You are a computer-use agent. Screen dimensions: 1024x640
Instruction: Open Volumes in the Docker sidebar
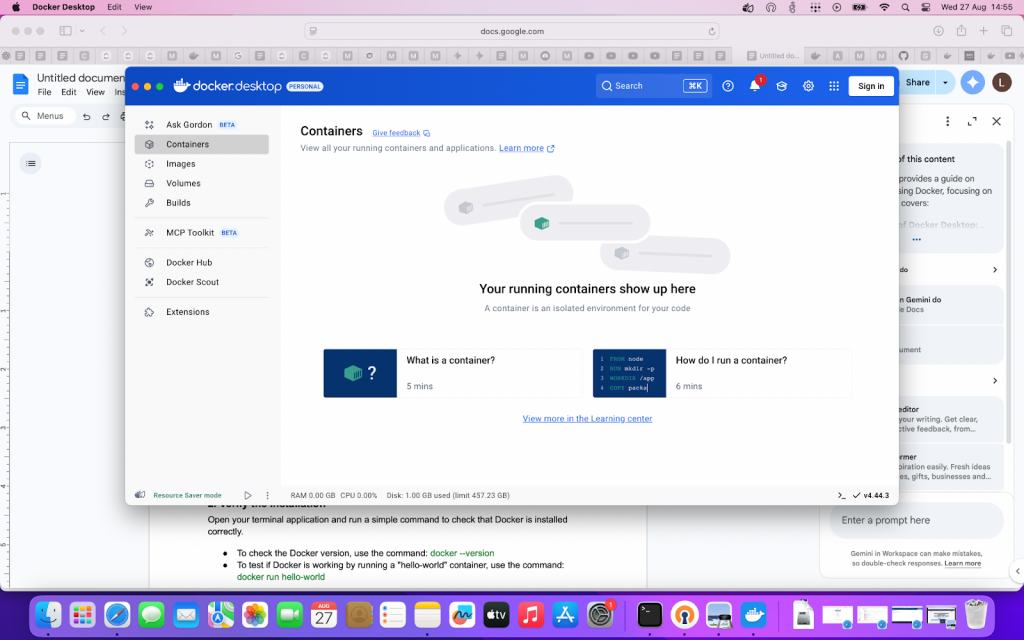183,183
